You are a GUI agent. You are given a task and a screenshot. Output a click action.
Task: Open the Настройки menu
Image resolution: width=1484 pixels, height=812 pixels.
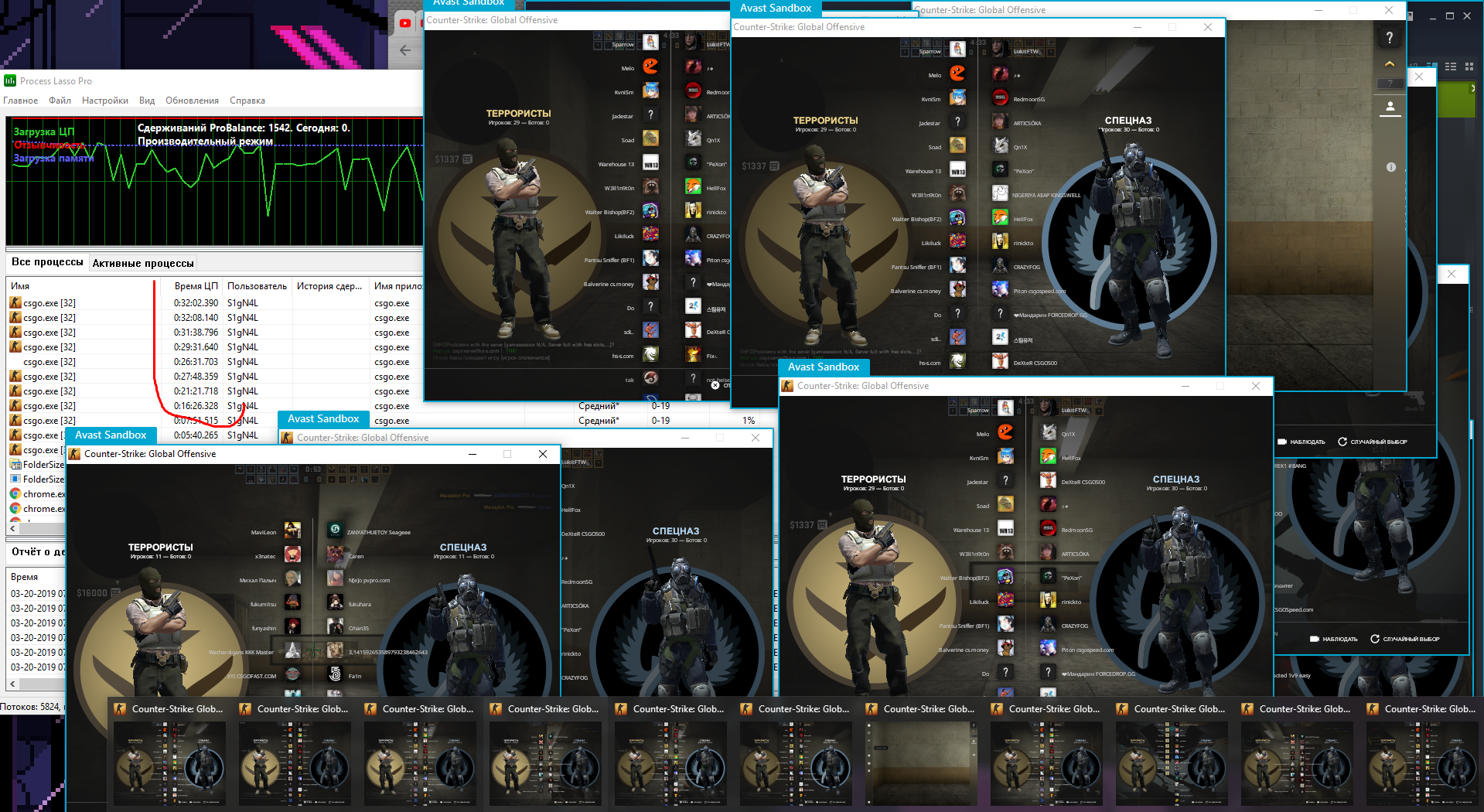pyautogui.click(x=105, y=101)
